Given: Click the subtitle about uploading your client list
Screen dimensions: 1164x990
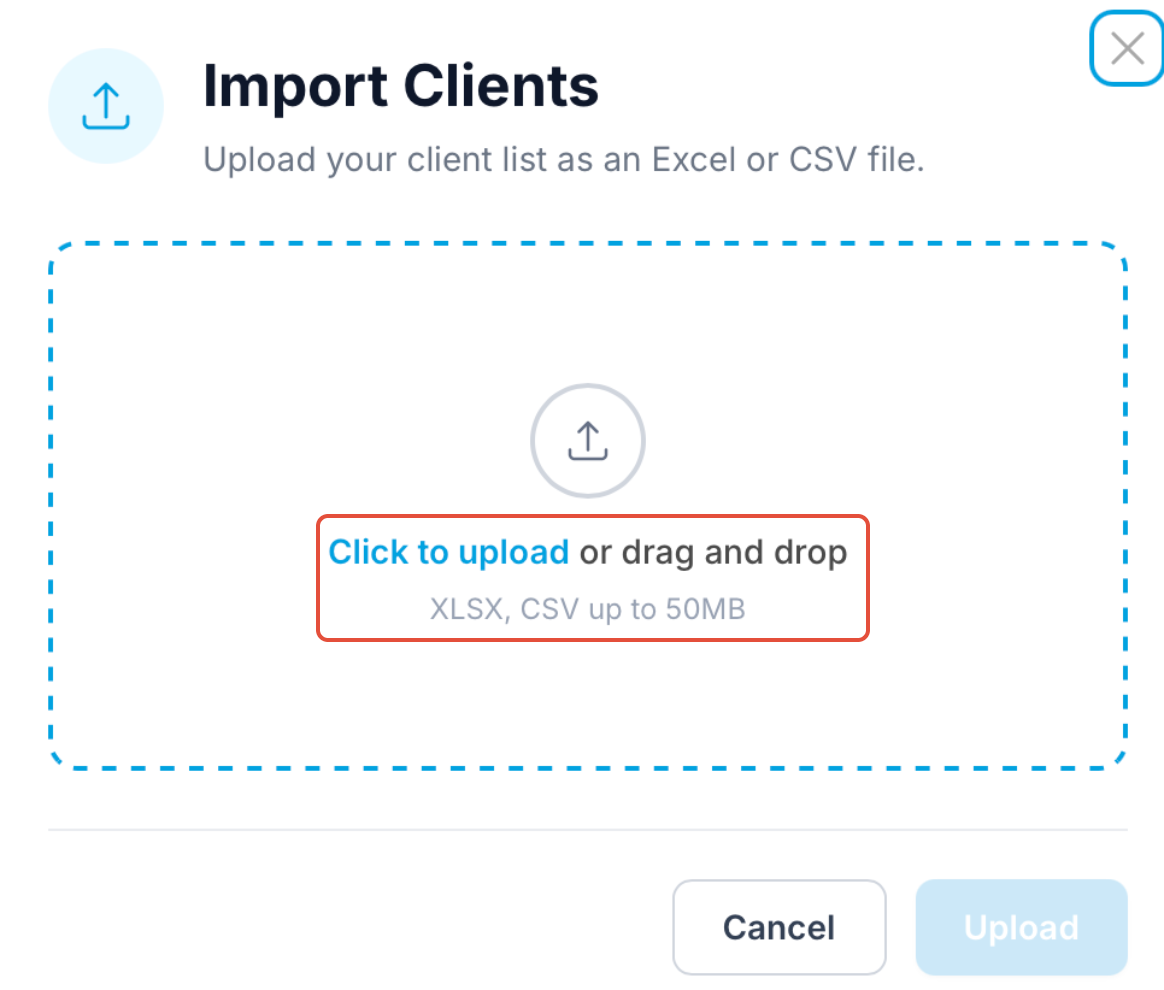Looking at the screenshot, I should click(x=564, y=160).
